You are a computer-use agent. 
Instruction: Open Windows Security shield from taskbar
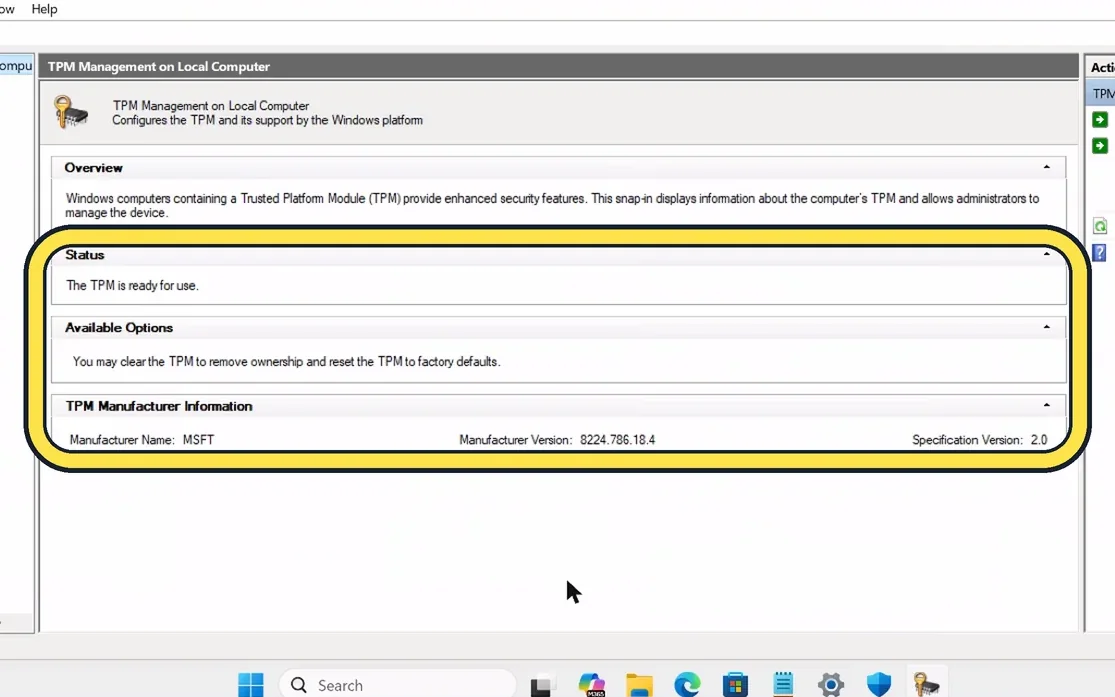pyautogui.click(x=879, y=685)
